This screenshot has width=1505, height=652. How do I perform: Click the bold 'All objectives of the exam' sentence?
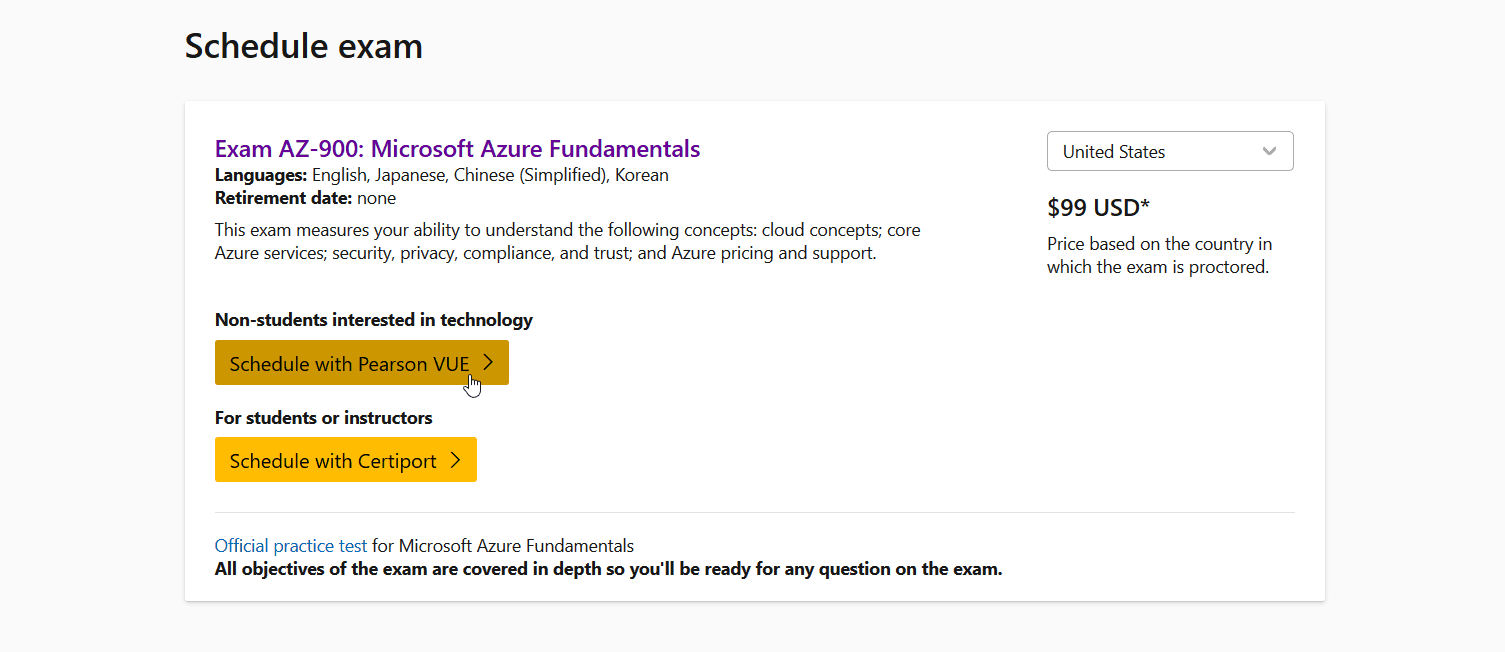(x=608, y=570)
